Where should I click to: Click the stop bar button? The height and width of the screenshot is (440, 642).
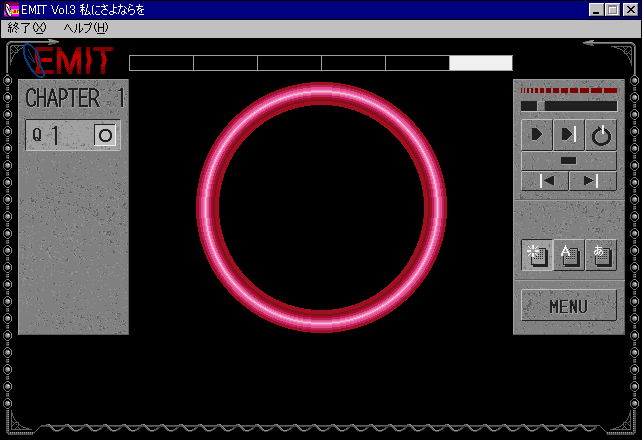point(569,161)
